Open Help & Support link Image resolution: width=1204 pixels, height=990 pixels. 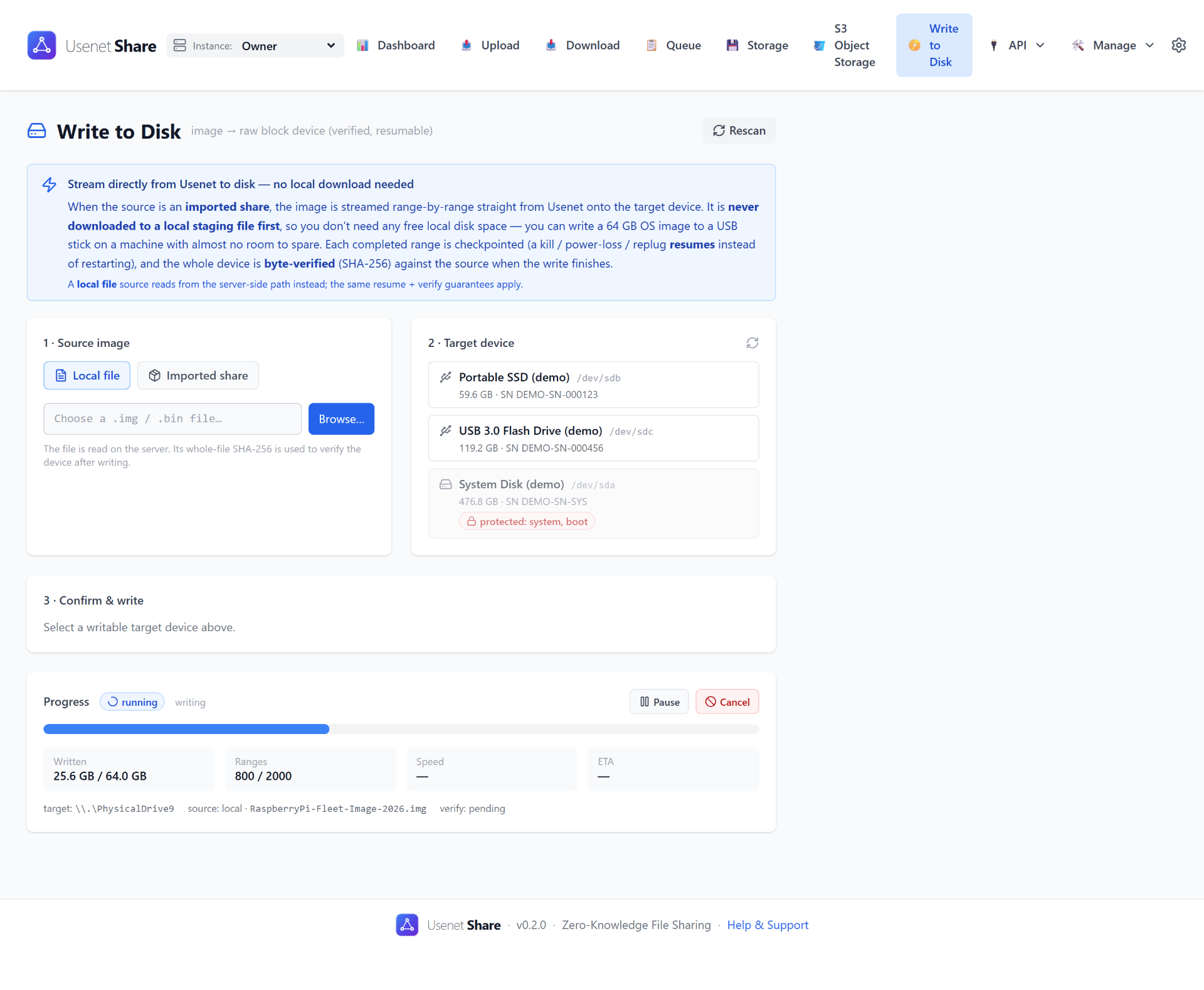[768, 925]
